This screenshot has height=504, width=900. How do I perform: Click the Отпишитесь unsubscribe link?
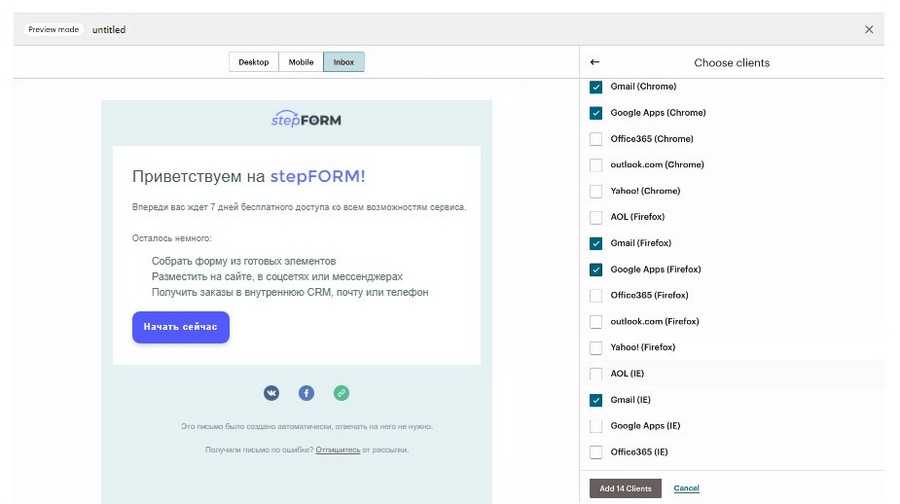pos(337,450)
